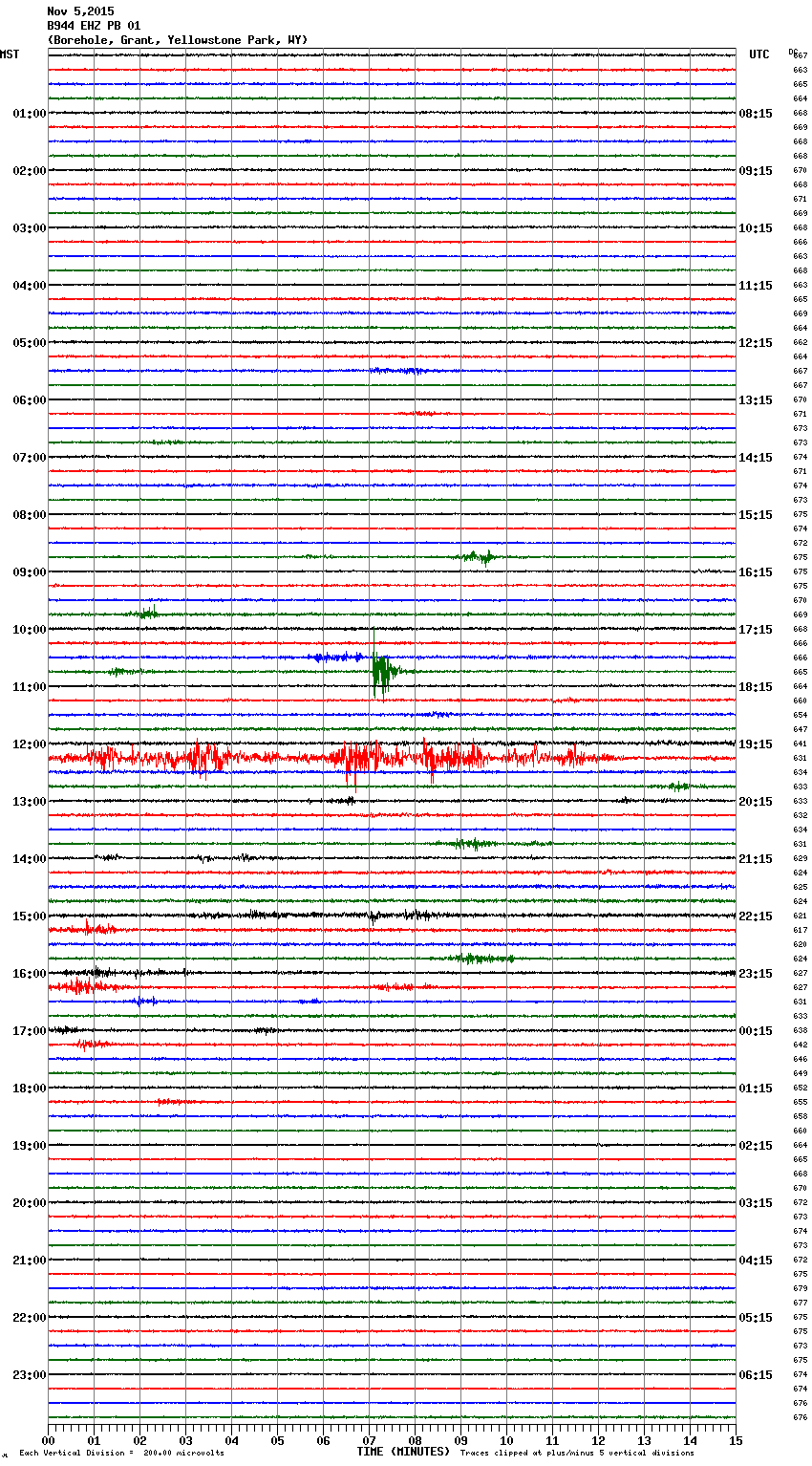Click the 'TIME (MINUTES)' axis title

click(x=403, y=1452)
